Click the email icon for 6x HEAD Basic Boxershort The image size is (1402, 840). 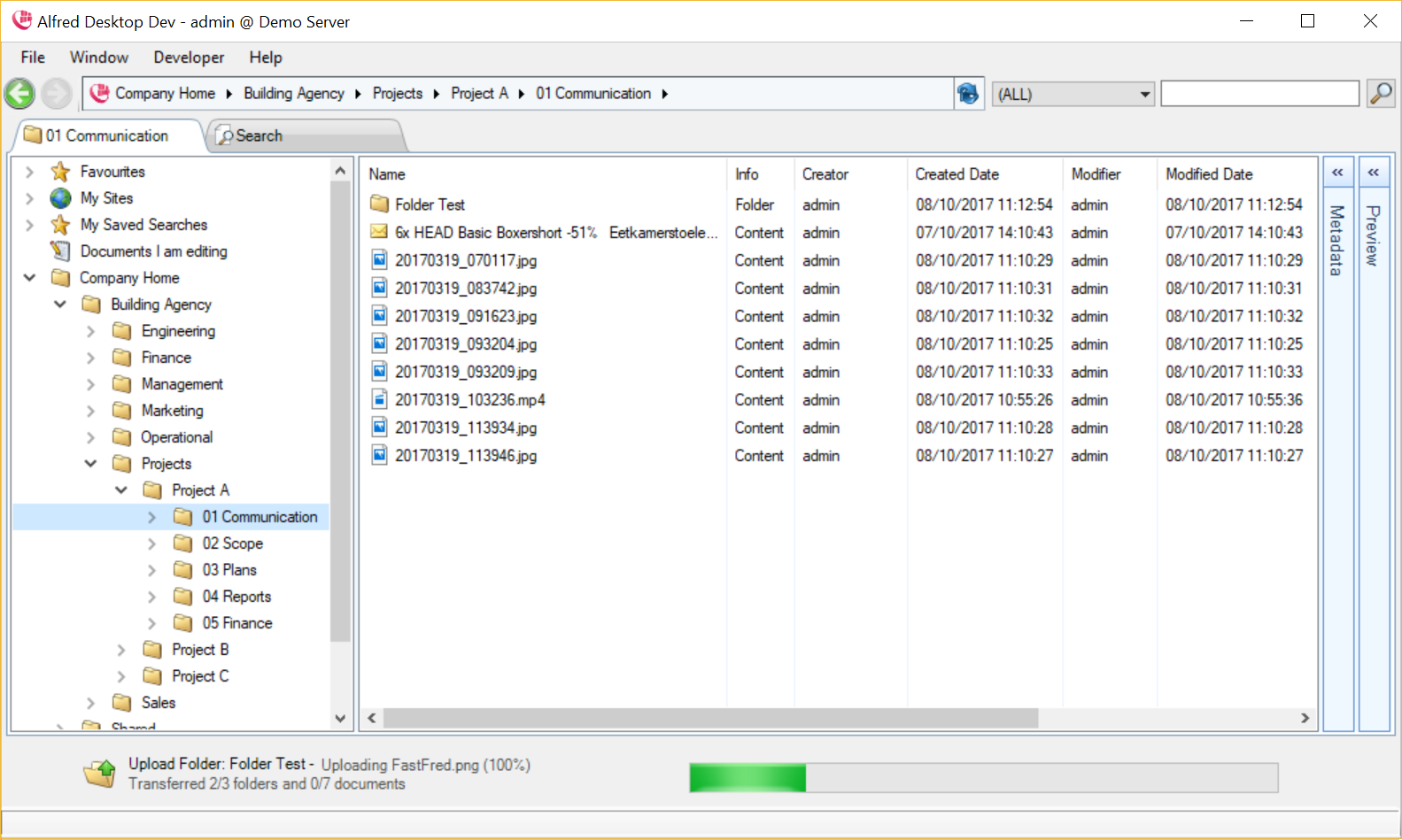[x=379, y=233]
